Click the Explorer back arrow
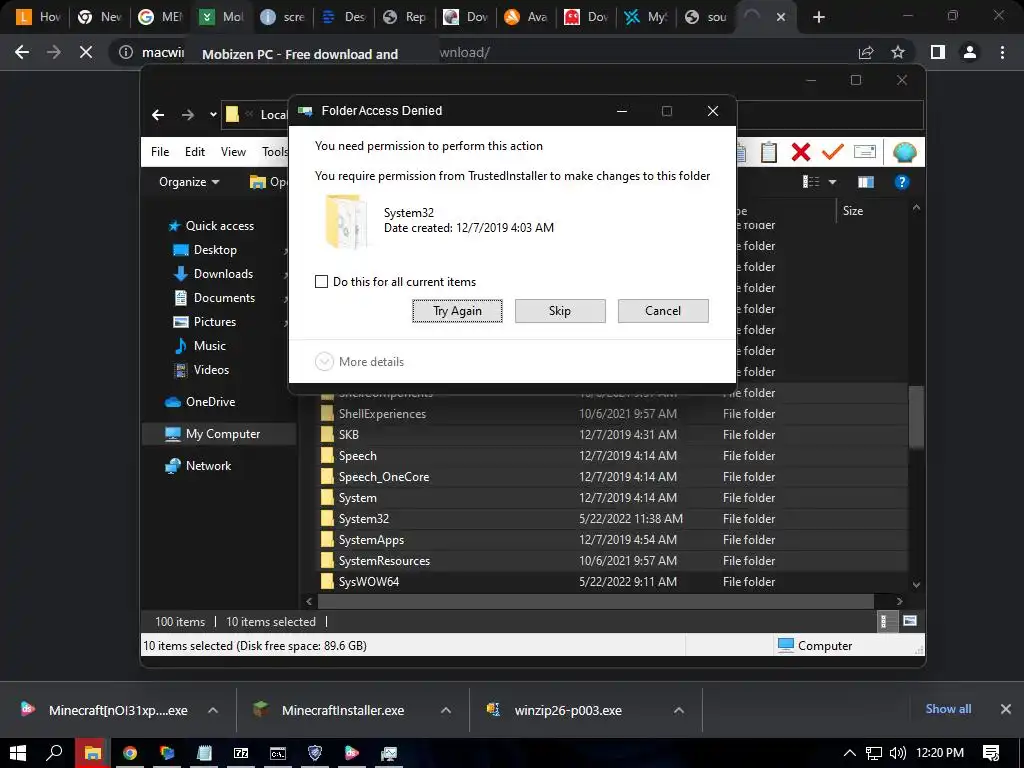Screen dimensions: 1024x768 [158, 115]
